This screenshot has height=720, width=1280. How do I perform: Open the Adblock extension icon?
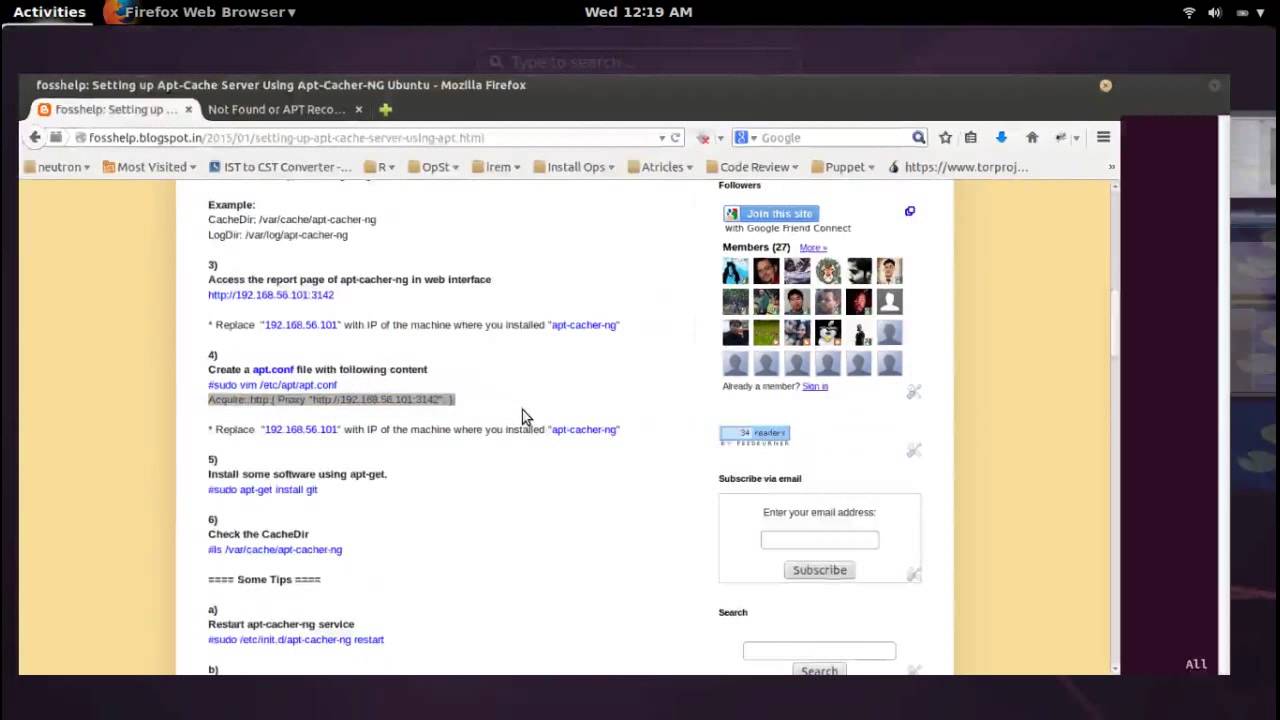(704, 138)
